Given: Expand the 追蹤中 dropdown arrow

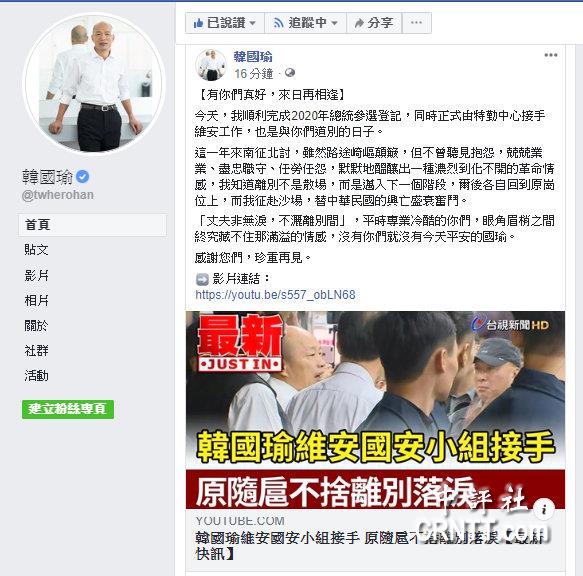Looking at the screenshot, I should pyautogui.click(x=334, y=23).
